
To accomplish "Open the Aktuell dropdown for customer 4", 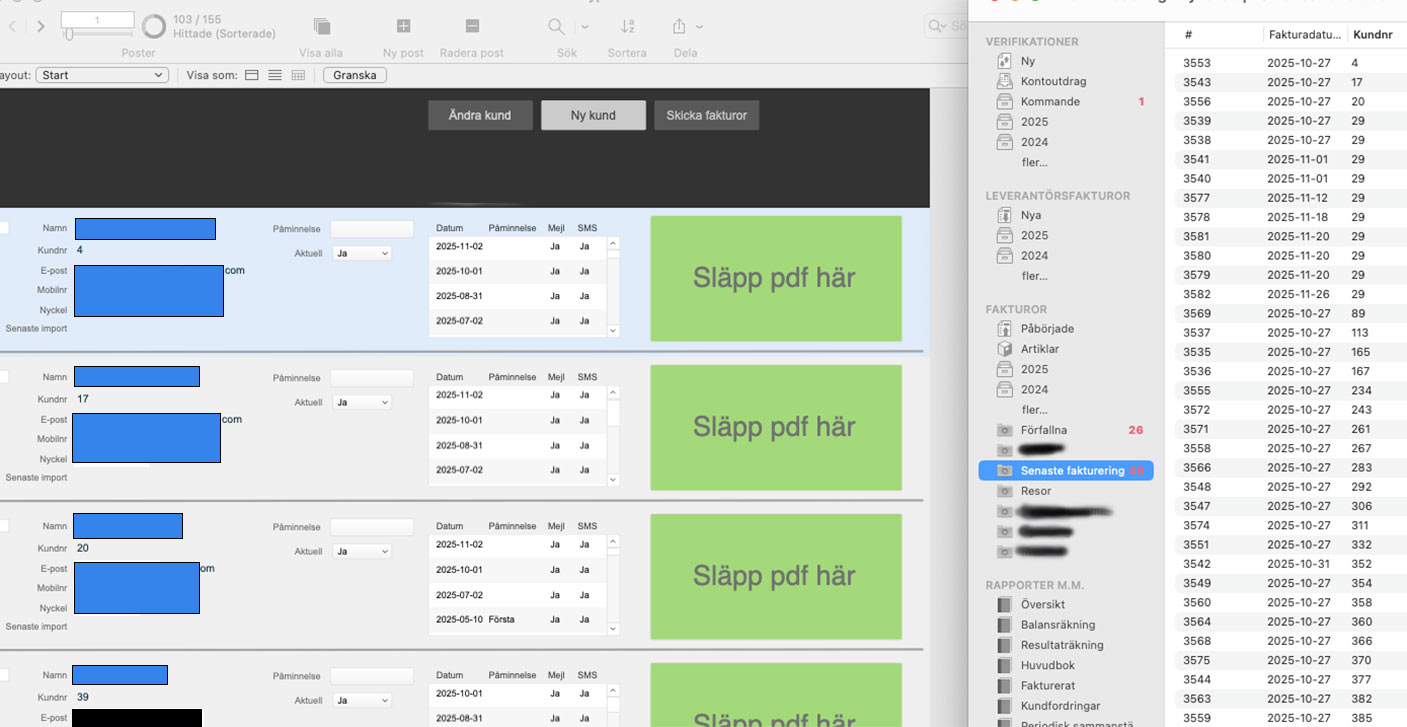I will 362,254.
